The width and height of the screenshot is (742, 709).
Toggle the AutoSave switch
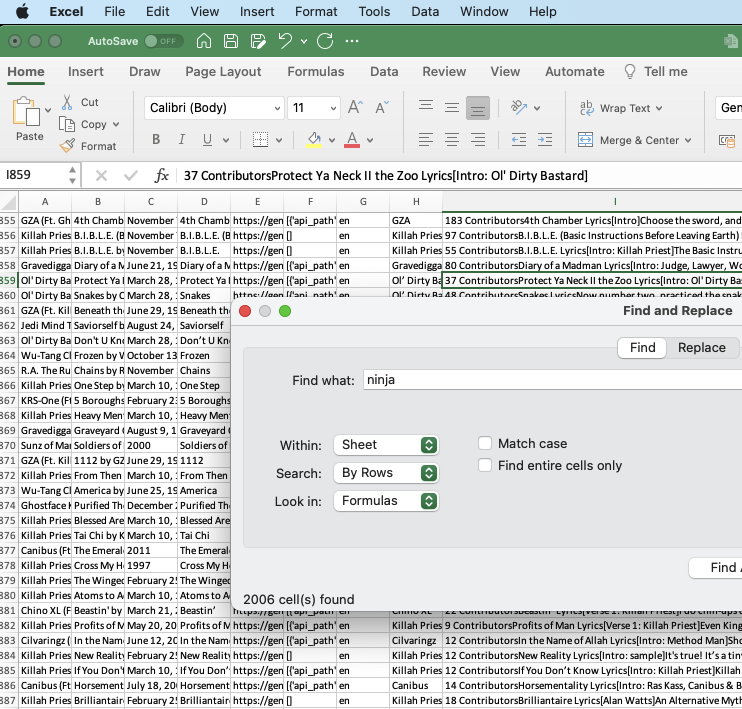(x=163, y=41)
